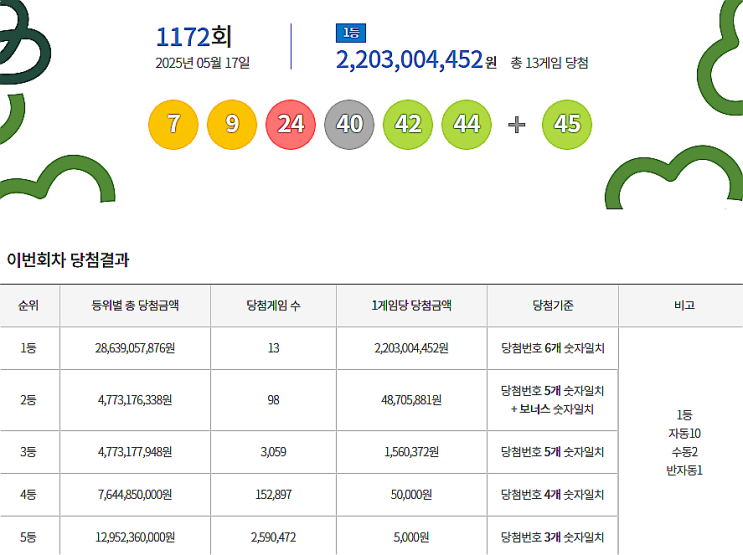The height and width of the screenshot is (555, 743).
Task: Click the criteria 5개 숫자일치 + 보너스 숫자일치
Action: (553, 400)
